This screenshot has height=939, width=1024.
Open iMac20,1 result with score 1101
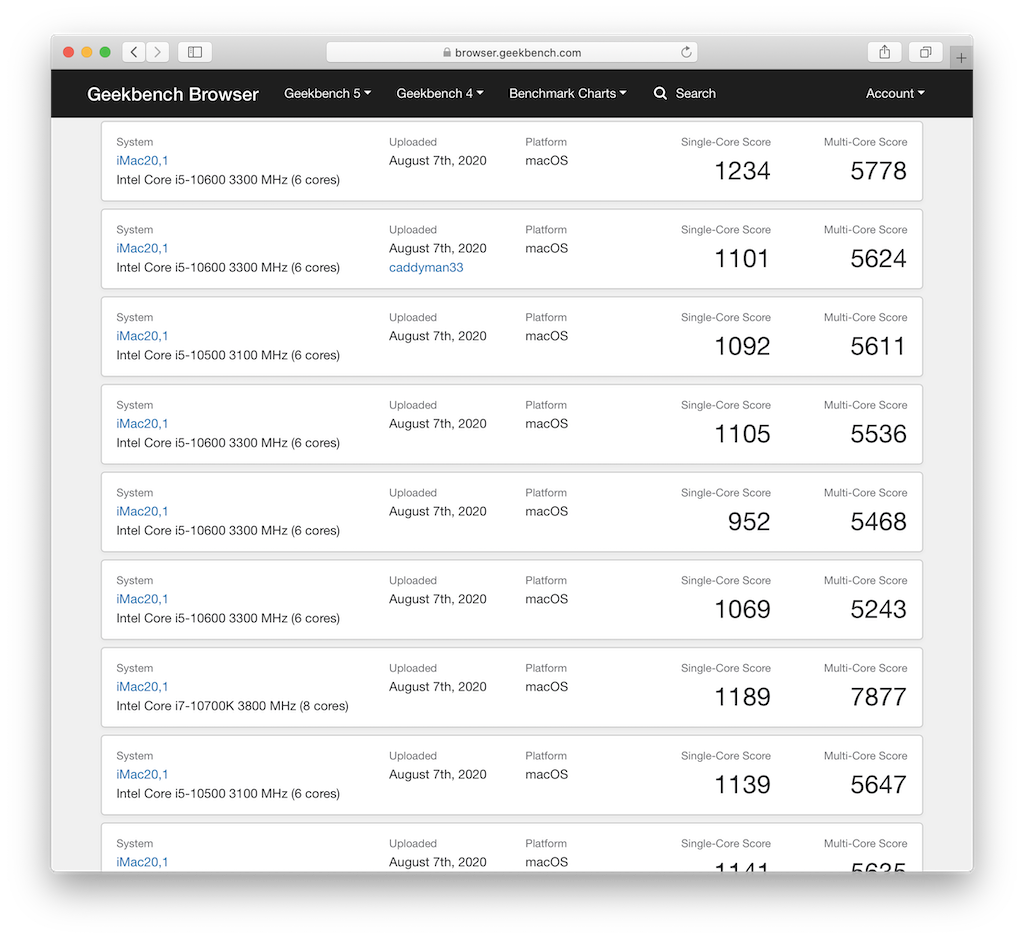pyautogui.click(x=142, y=248)
